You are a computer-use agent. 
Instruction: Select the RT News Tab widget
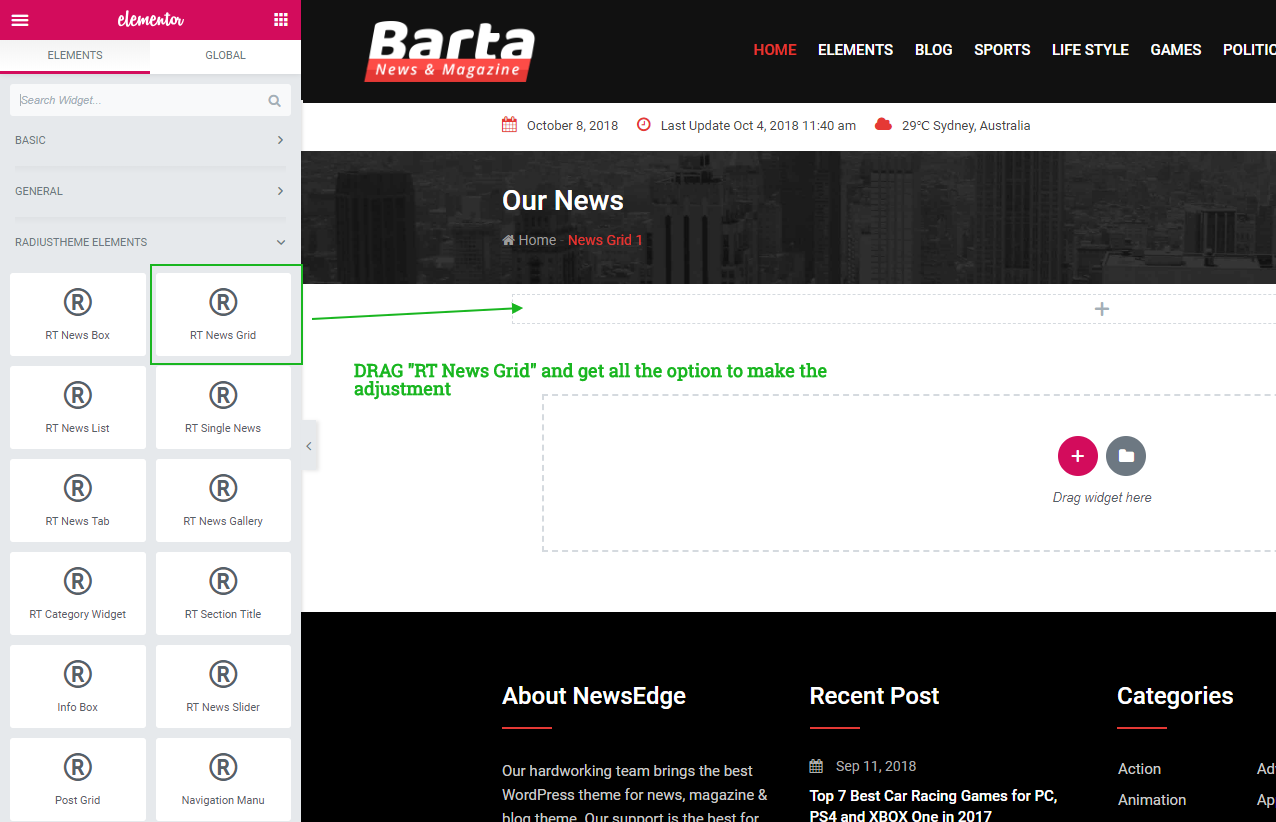pyautogui.click(x=78, y=500)
